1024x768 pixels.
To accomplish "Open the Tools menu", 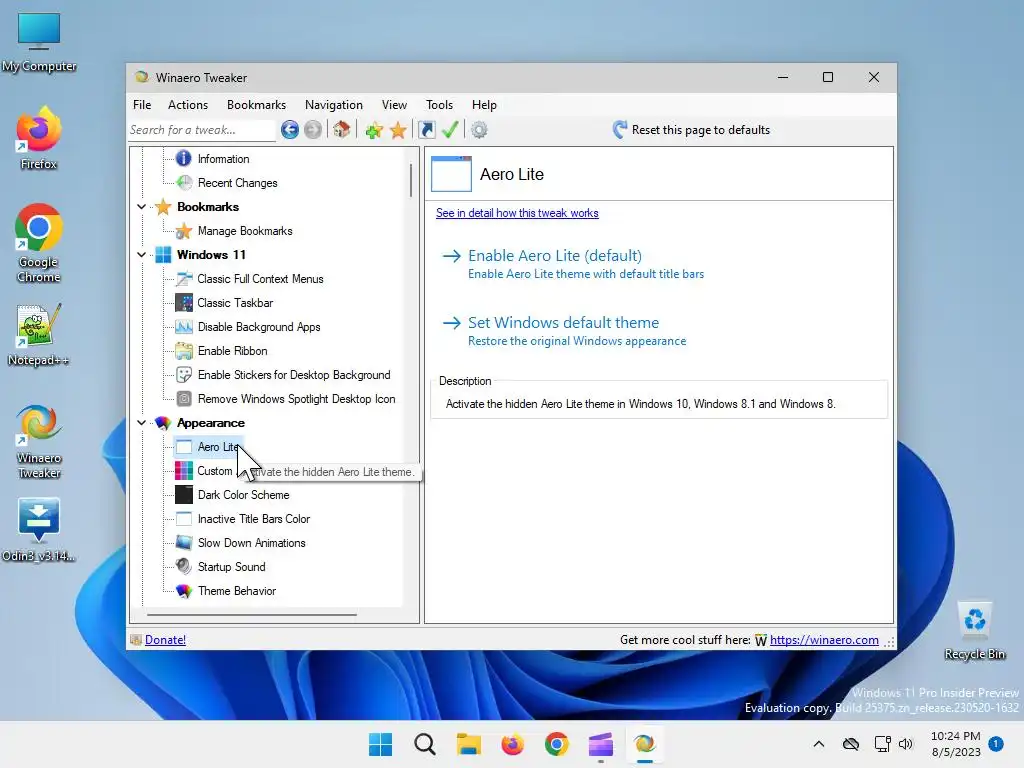I will [440, 104].
